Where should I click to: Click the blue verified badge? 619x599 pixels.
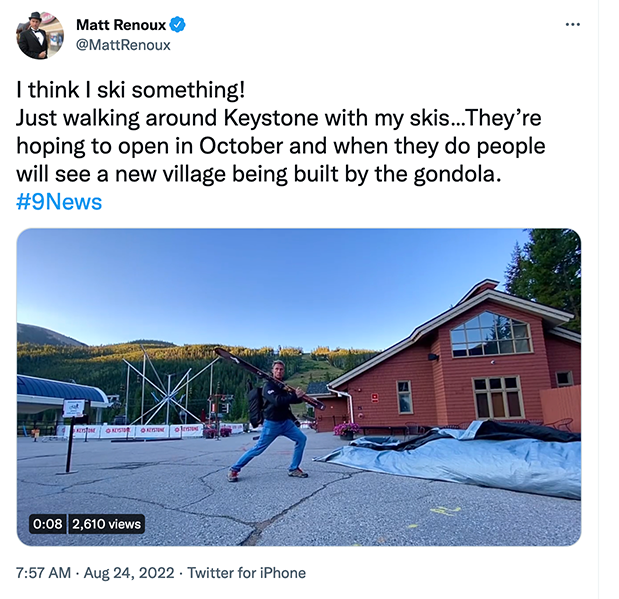tap(177, 25)
